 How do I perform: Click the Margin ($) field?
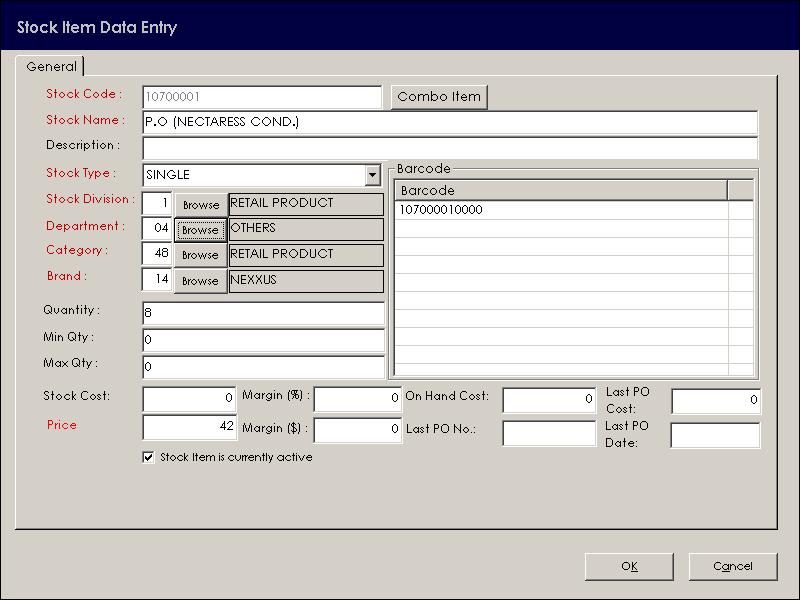(x=358, y=430)
